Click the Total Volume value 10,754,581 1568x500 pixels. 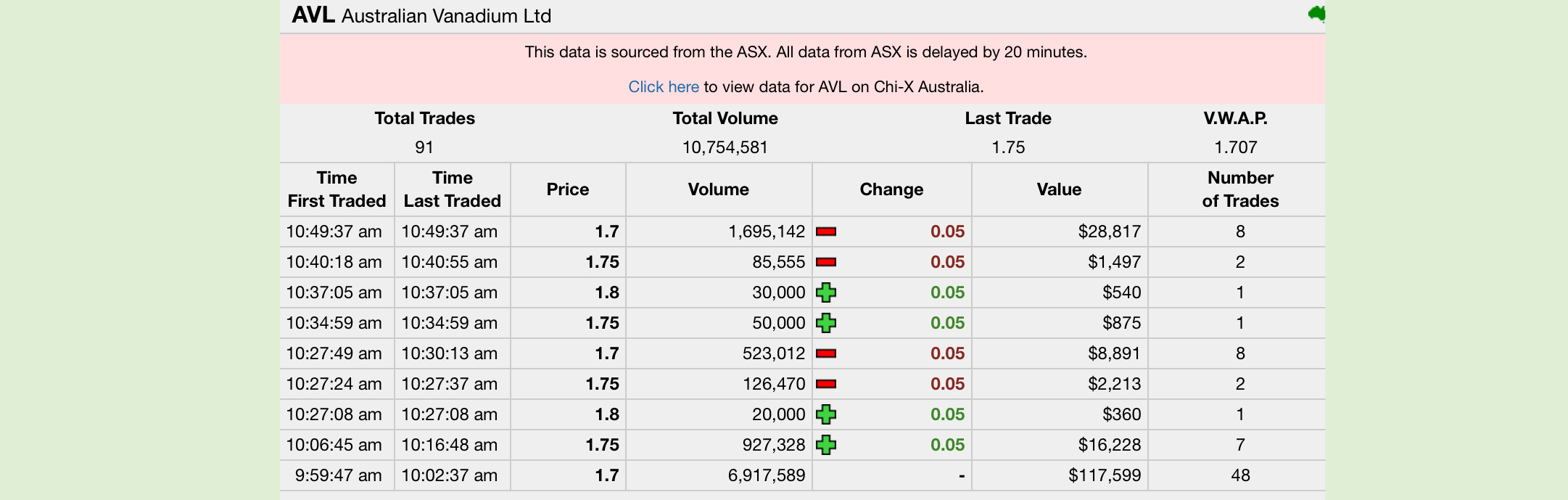coord(725,147)
